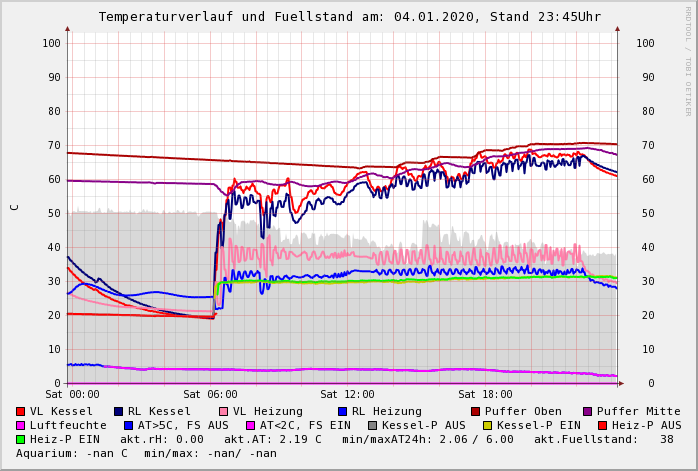The image size is (698, 471).
Task: Select the dark red Puffer Oben swatch
Action: click(475, 411)
